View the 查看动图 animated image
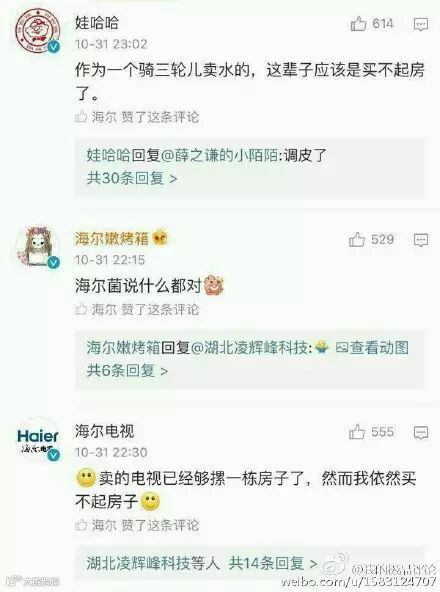 tap(372, 348)
